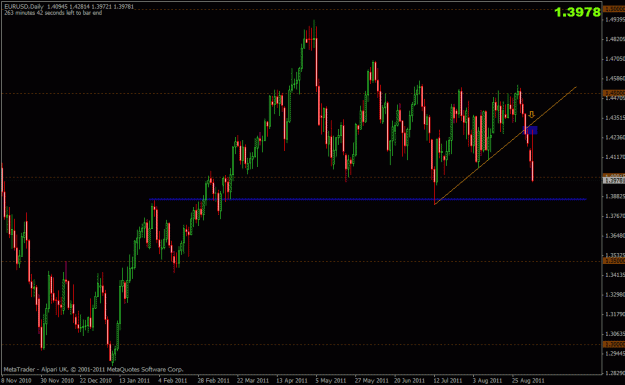Click the 1.3882 price scale label

click(615, 196)
